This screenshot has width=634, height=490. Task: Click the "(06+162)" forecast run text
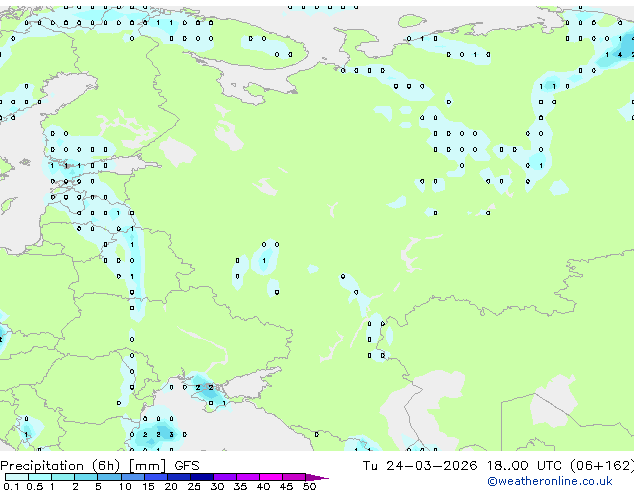click(602, 466)
